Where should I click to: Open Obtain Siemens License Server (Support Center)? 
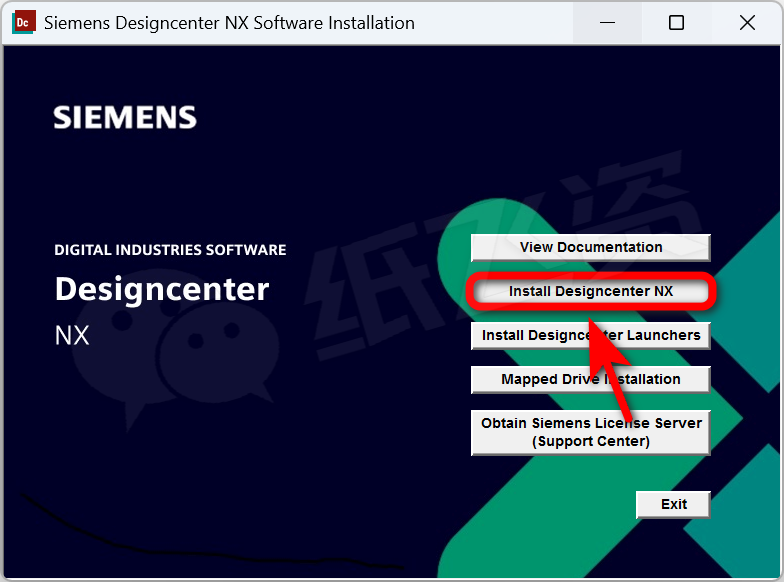point(590,432)
